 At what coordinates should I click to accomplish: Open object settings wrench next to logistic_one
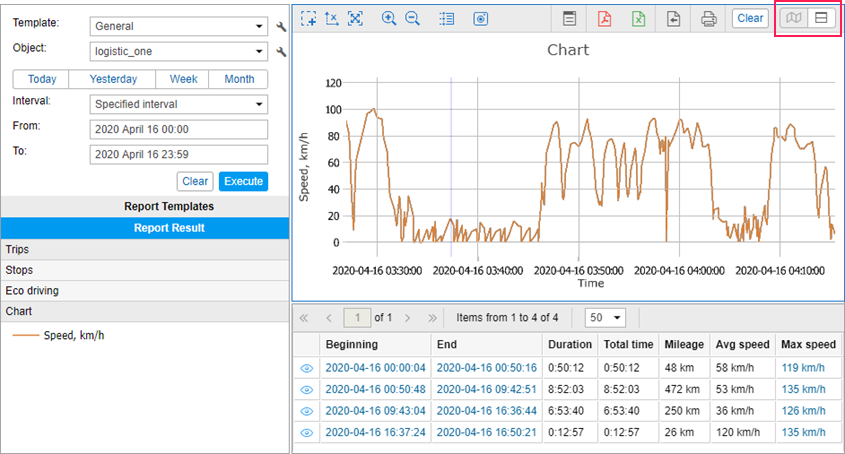coord(281,52)
